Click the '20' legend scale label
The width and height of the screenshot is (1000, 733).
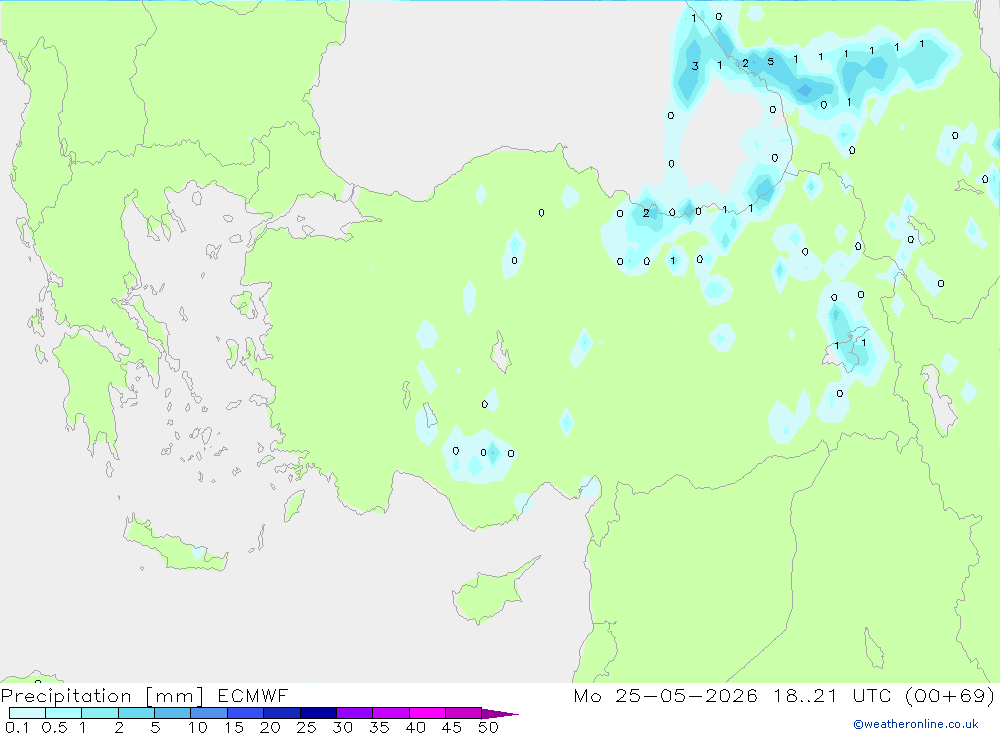270,727
